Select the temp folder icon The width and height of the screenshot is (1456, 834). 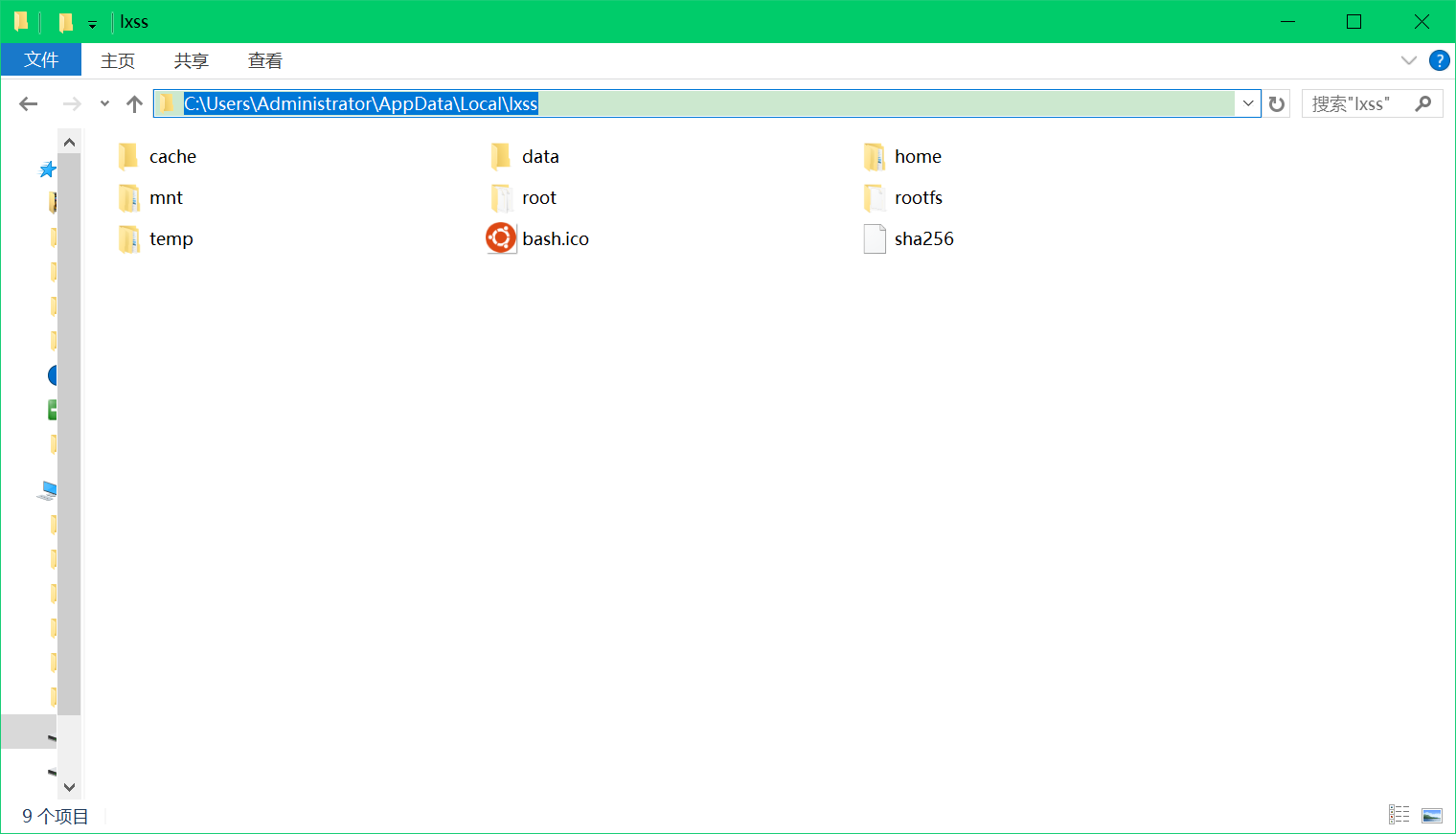point(128,238)
